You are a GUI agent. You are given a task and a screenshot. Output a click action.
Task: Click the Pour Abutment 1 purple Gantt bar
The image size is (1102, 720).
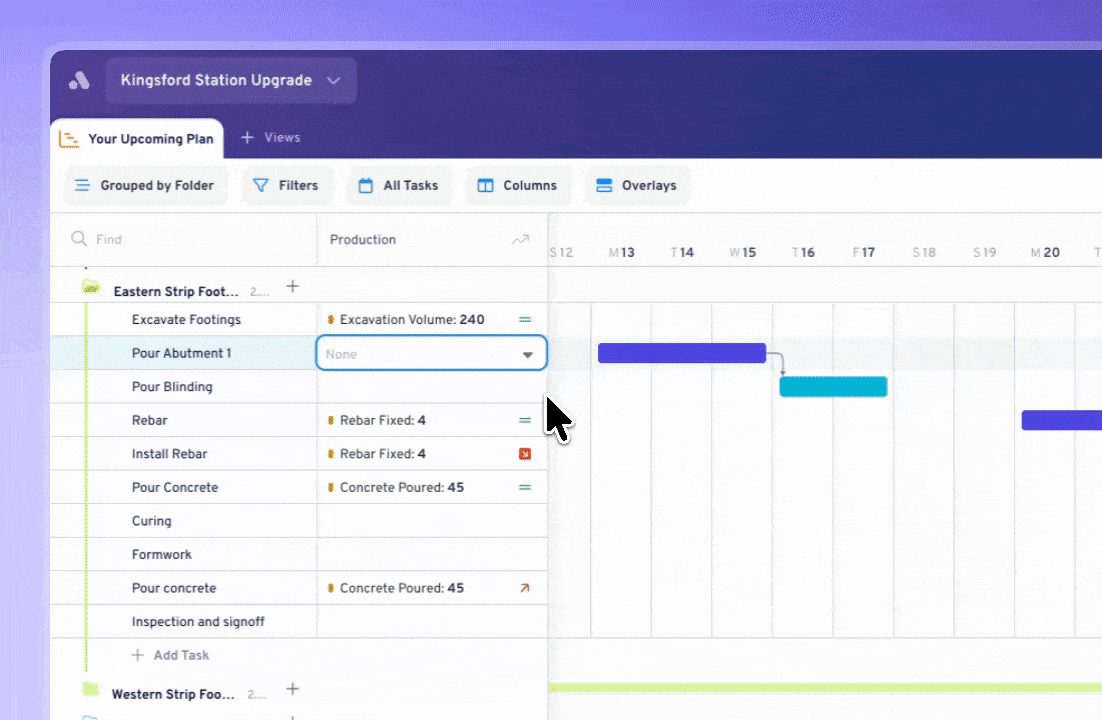click(x=682, y=353)
